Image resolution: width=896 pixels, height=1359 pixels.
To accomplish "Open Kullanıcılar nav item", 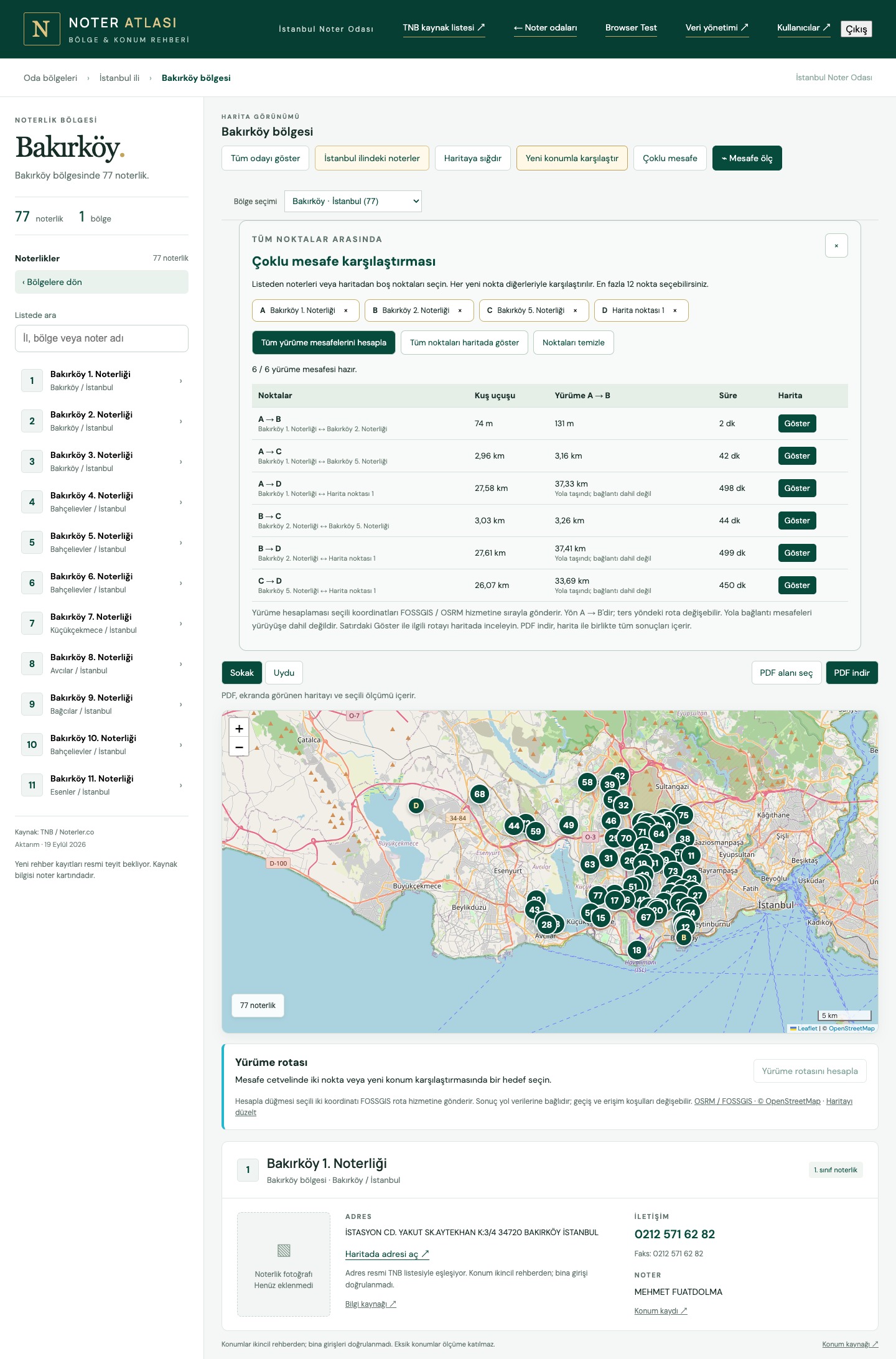I will [x=803, y=28].
